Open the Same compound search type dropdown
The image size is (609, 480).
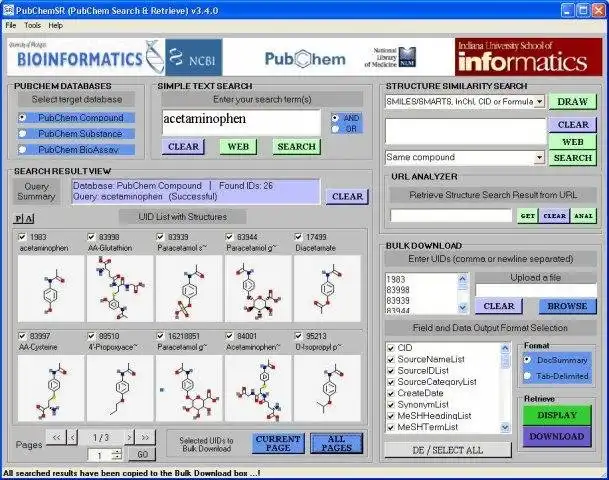pyautogui.click(x=539, y=158)
